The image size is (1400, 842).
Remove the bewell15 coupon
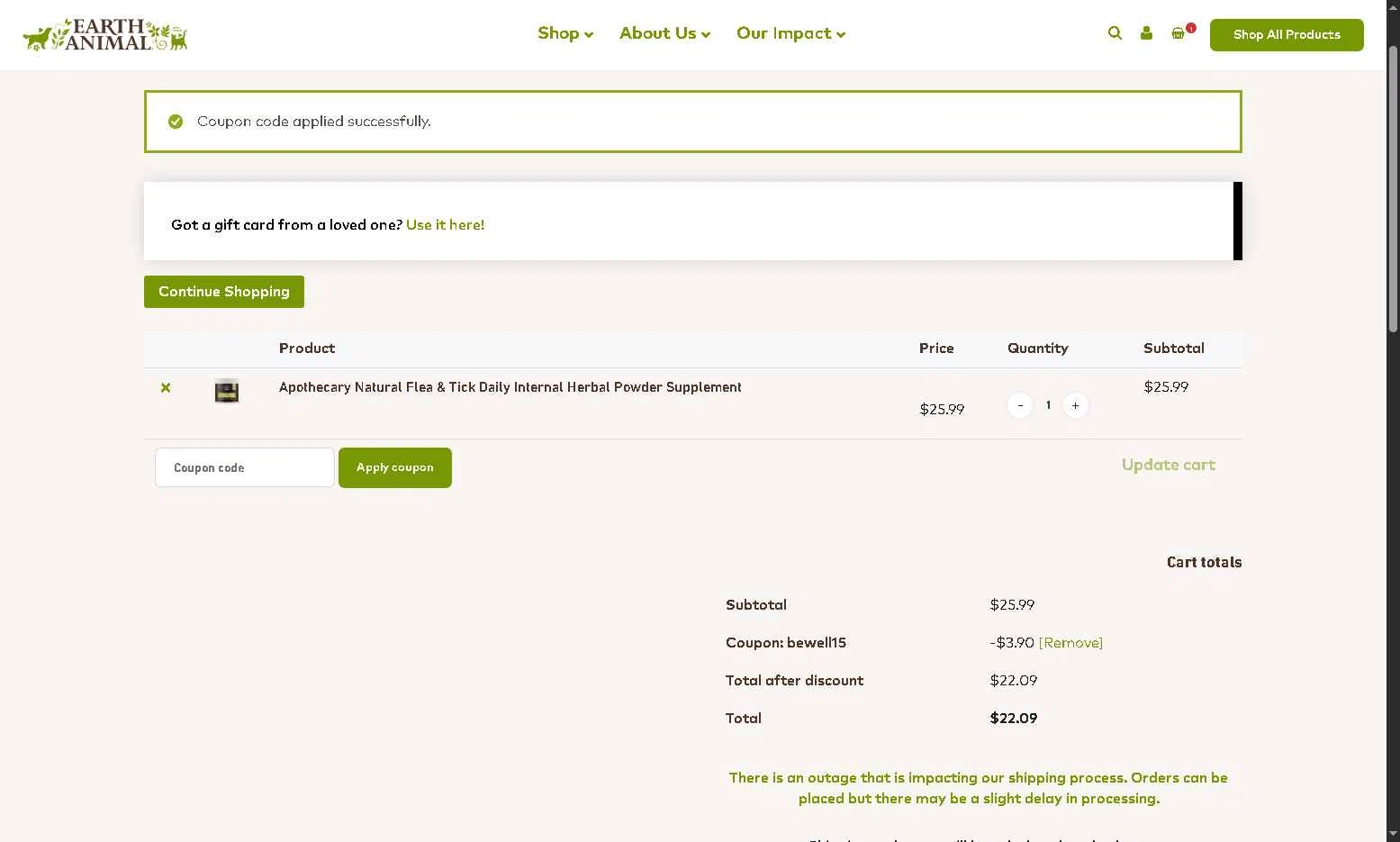pos(1070,643)
